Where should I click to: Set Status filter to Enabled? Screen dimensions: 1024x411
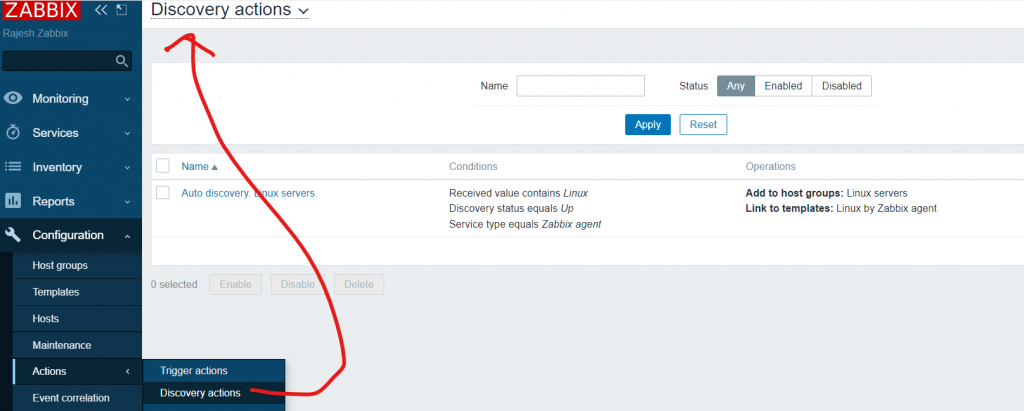tap(783, 86)
